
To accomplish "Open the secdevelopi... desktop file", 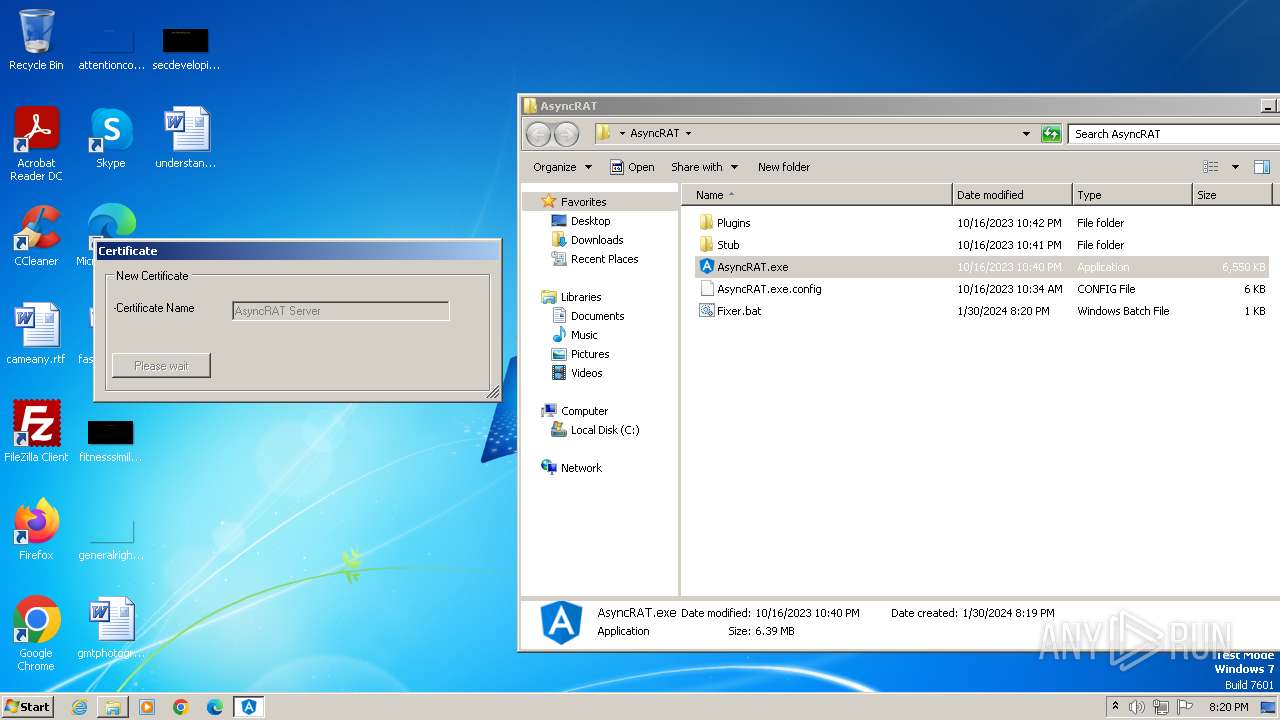I will (x=186, y=48).
